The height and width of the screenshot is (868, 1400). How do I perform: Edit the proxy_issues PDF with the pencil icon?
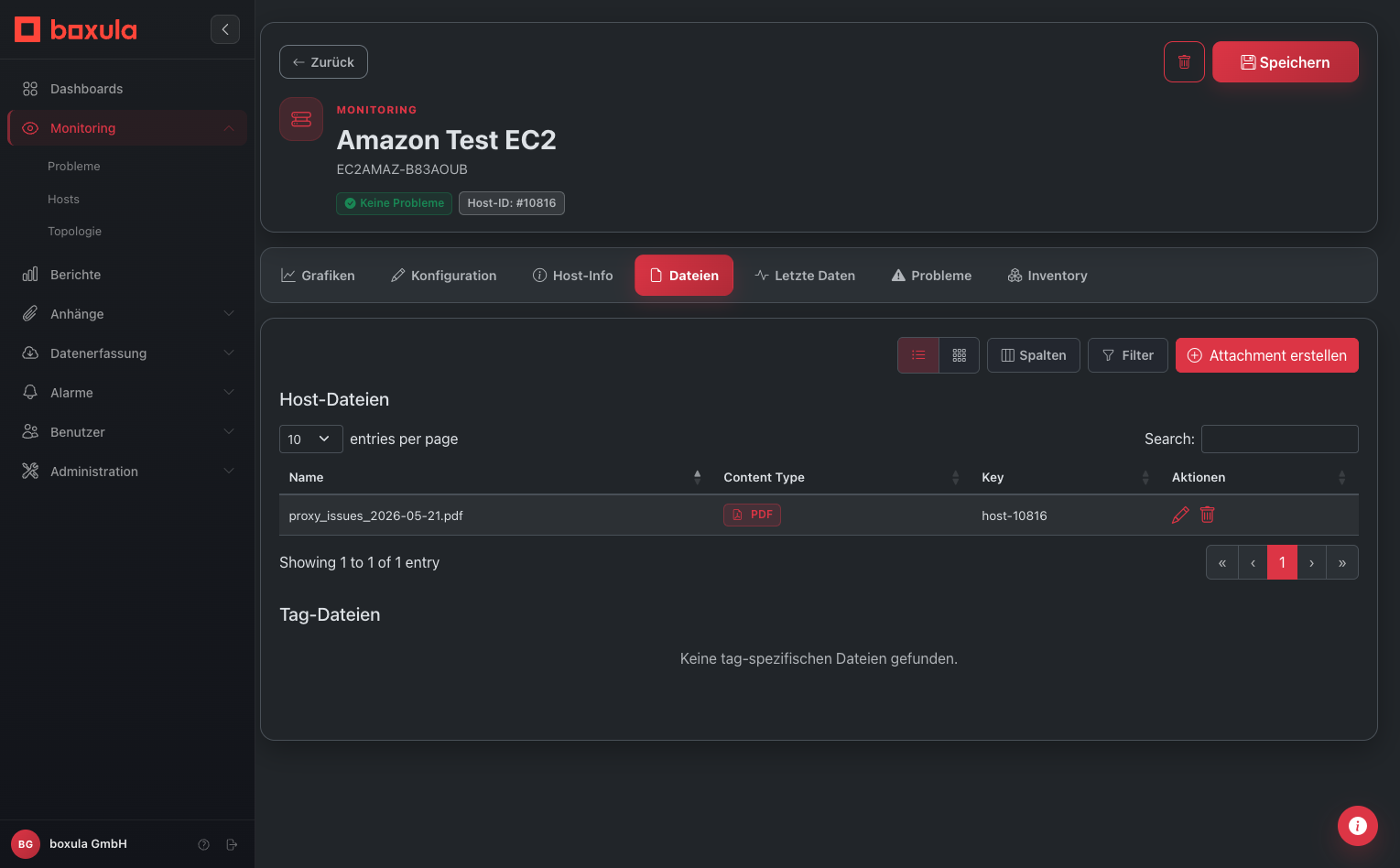tap(1180, 515)
